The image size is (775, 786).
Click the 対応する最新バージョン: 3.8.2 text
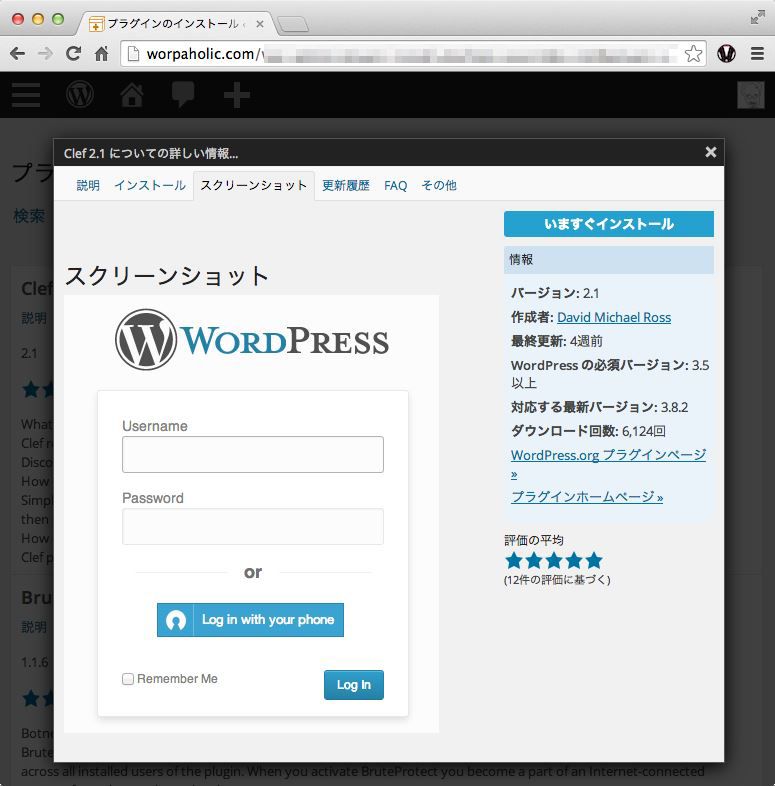600,407
